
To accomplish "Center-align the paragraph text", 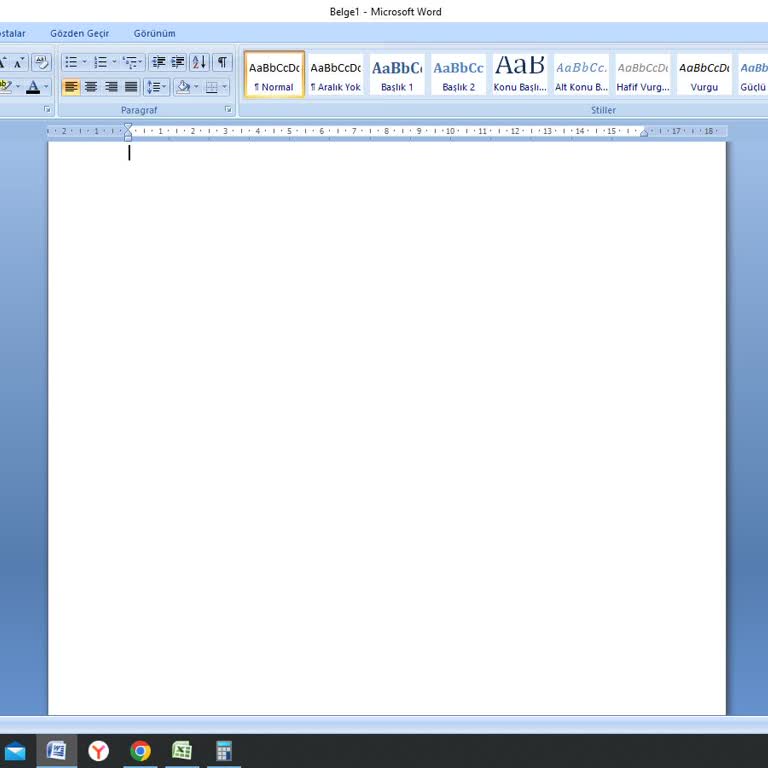I will (91, 87).
